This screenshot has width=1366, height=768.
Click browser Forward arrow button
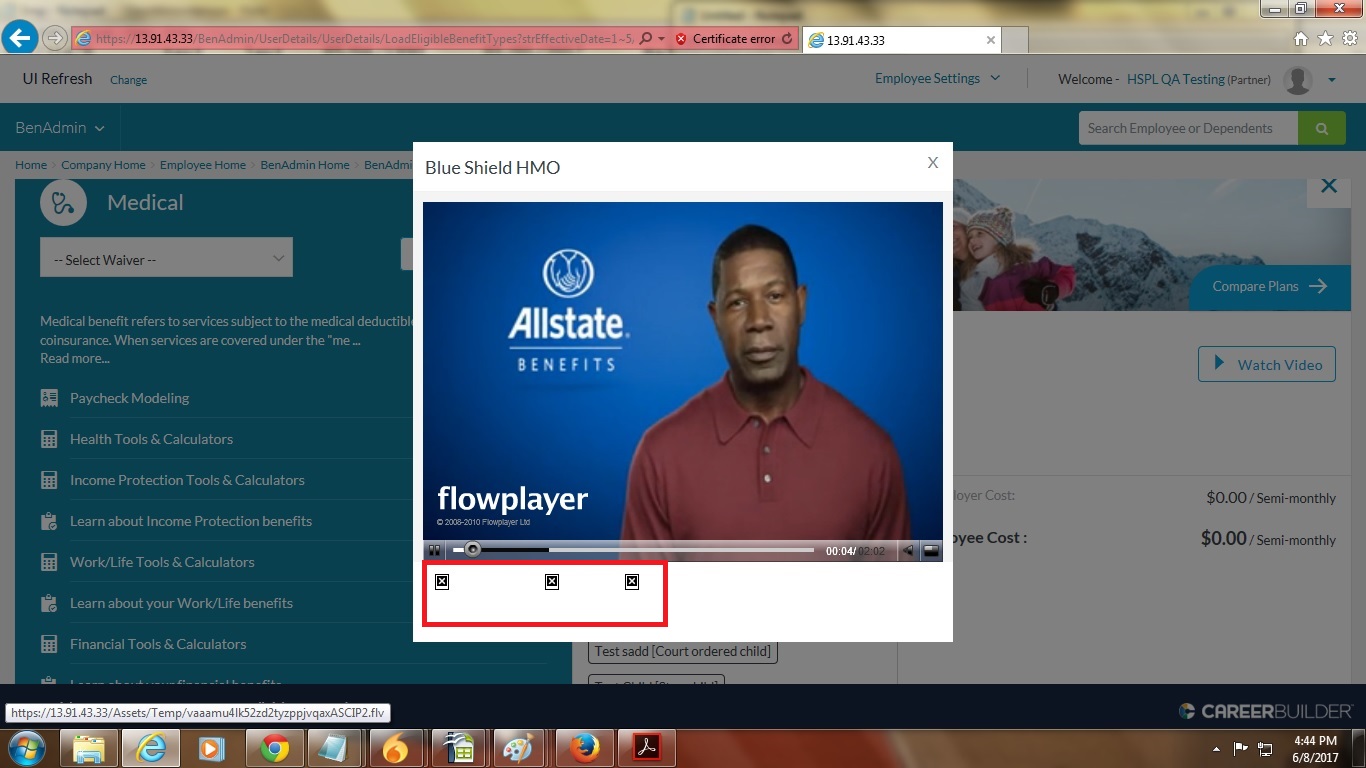(55, 39)
